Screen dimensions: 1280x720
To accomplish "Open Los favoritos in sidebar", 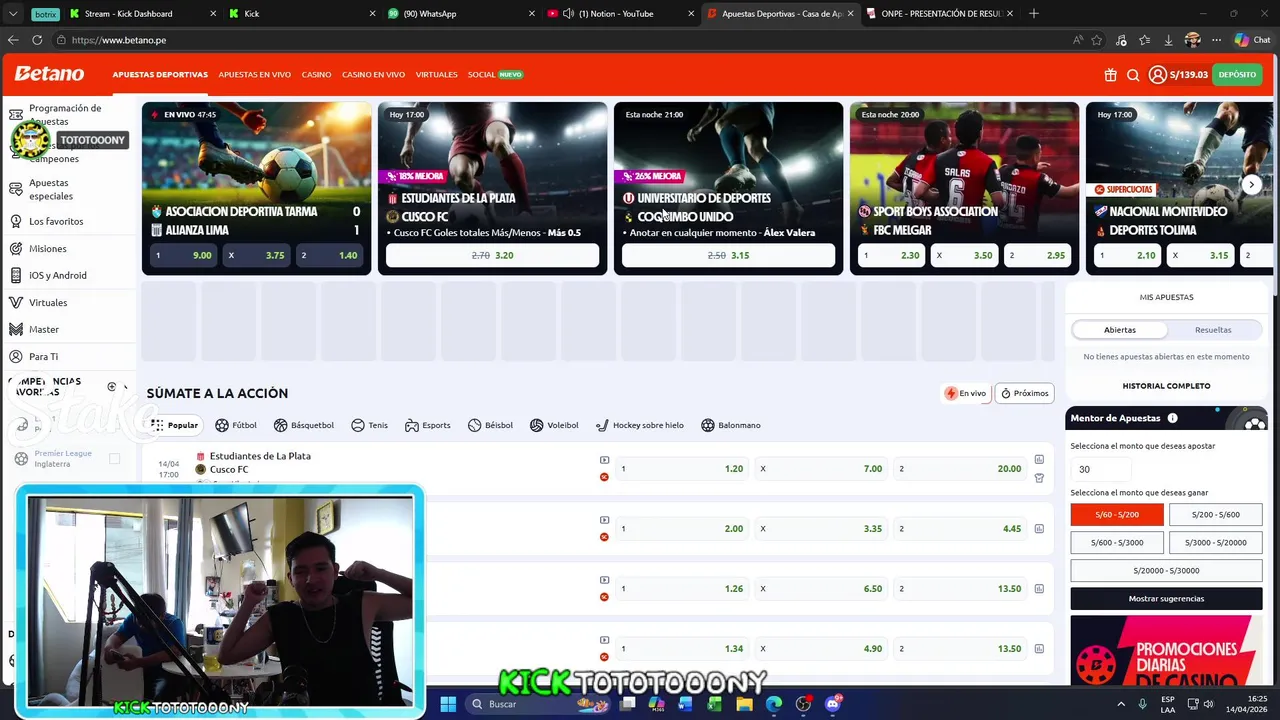I will pyautogui.click(x=56, y=221).
